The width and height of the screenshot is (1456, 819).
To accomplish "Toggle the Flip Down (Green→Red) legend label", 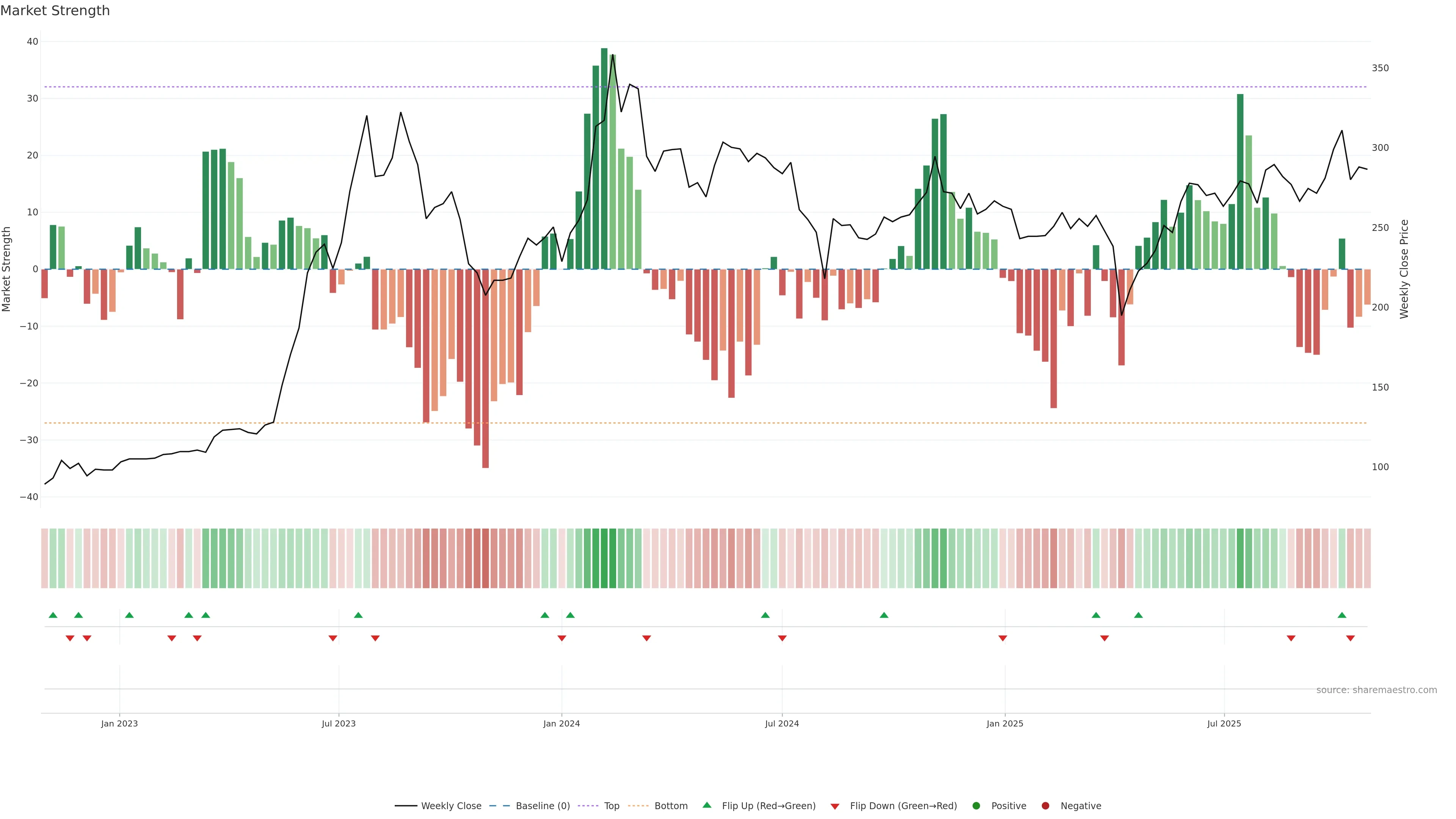I will 903,806.
